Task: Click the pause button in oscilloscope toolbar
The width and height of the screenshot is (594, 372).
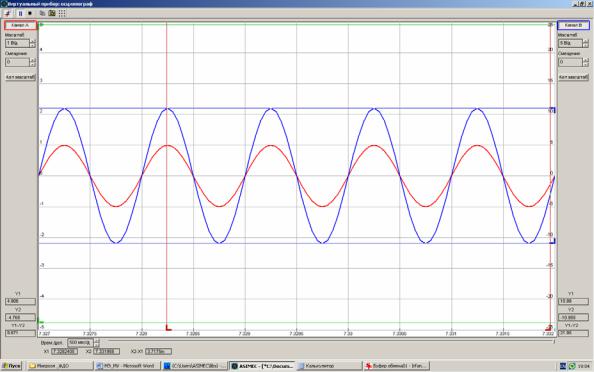Action: (20, 13)
